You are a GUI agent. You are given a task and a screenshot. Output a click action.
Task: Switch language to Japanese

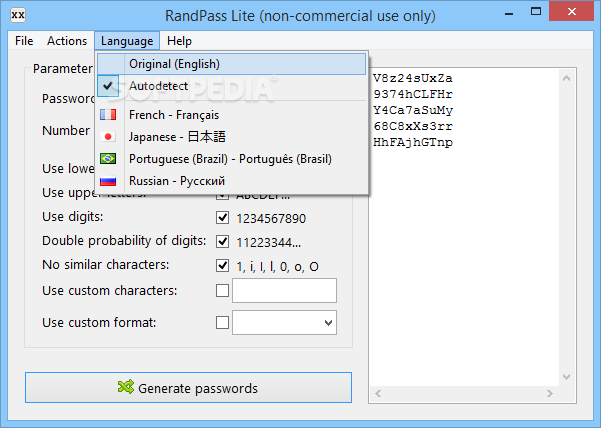232,136
